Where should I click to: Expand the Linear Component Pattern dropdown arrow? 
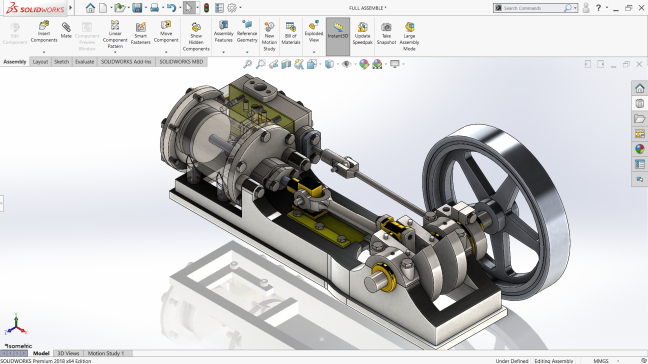115,52
